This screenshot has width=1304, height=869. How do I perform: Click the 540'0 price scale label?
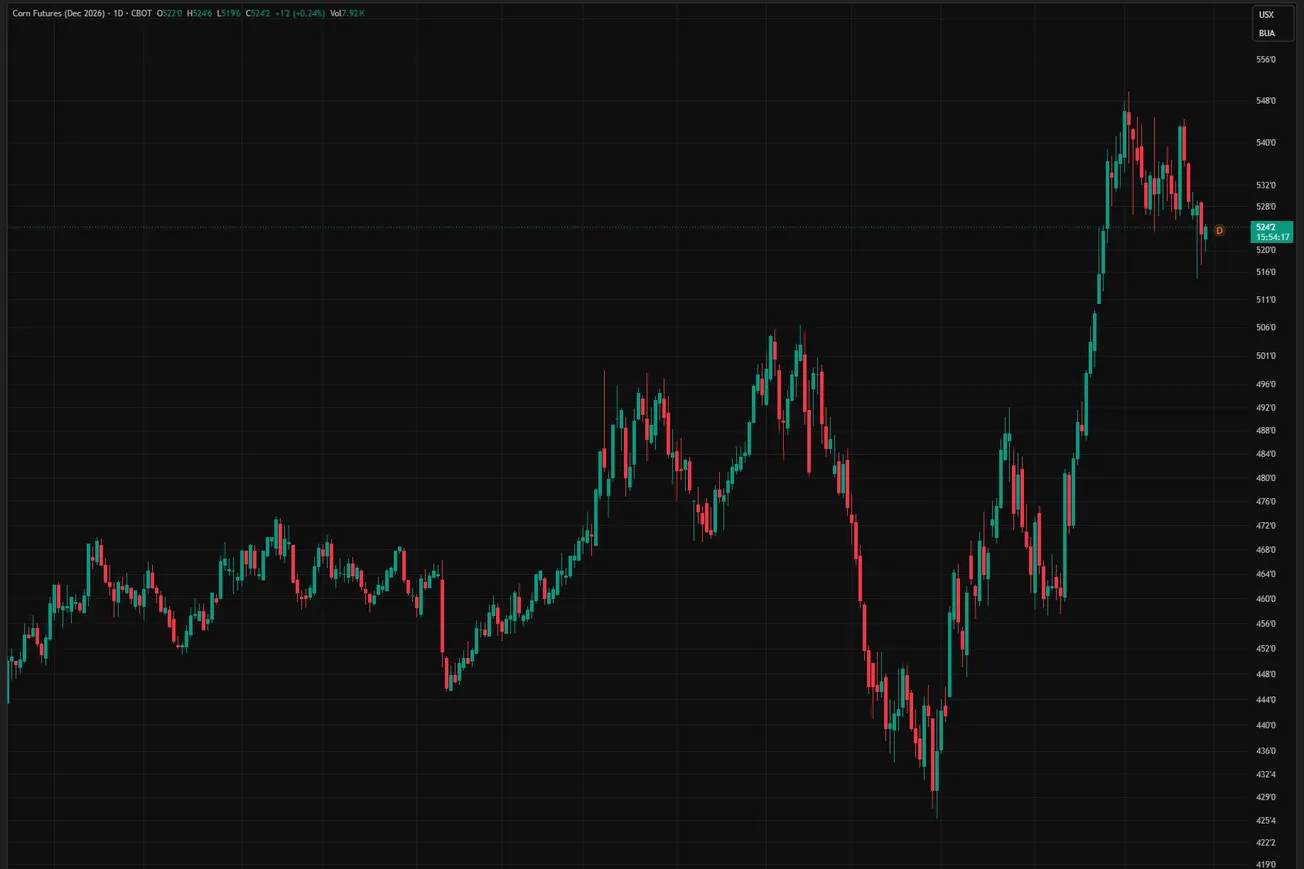tap(1265, 143)
